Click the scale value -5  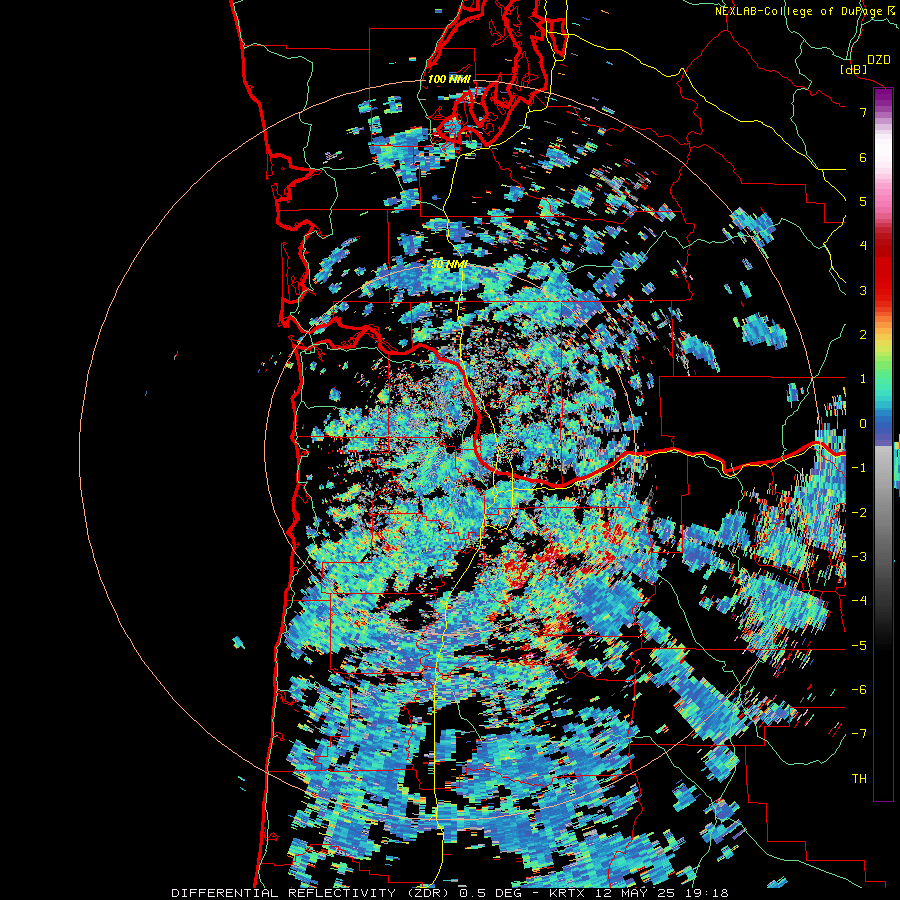point(859,646)
